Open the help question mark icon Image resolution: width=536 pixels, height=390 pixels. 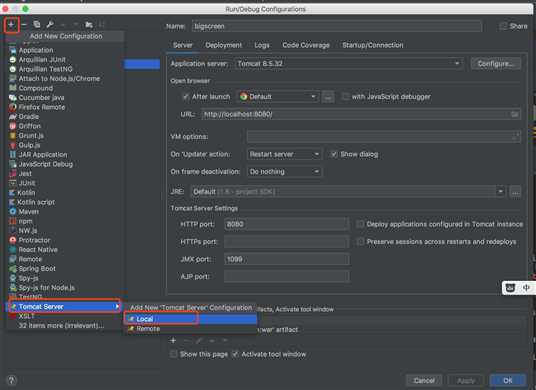tap(11, 380)
